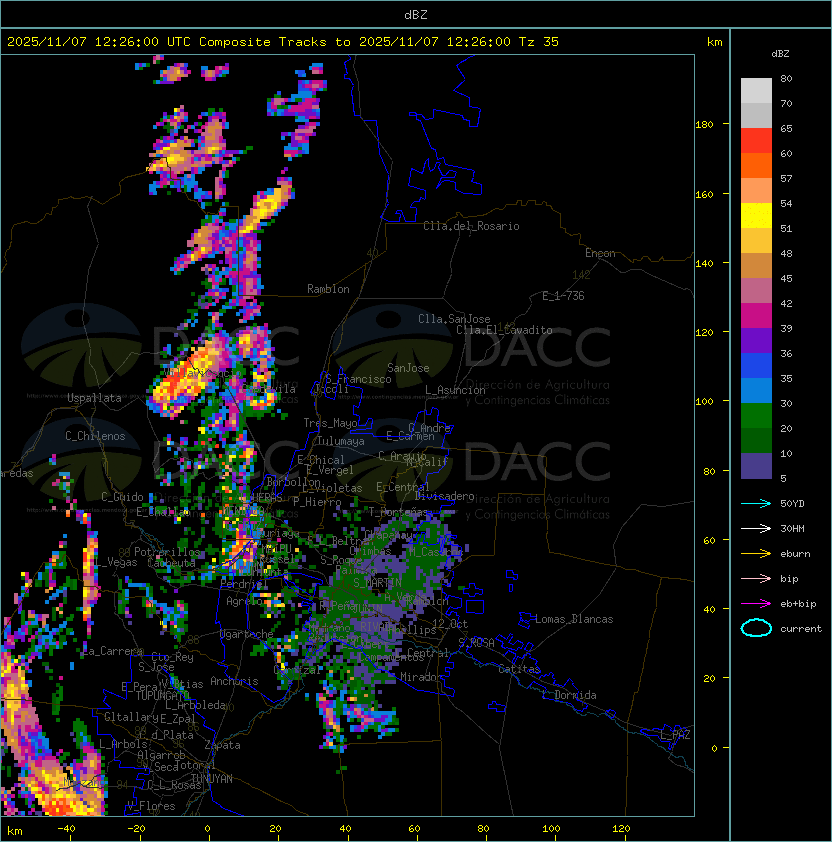832x842 pixels.
Task: Click the 'TUNUYAN' map label
Action: point(212,779)
